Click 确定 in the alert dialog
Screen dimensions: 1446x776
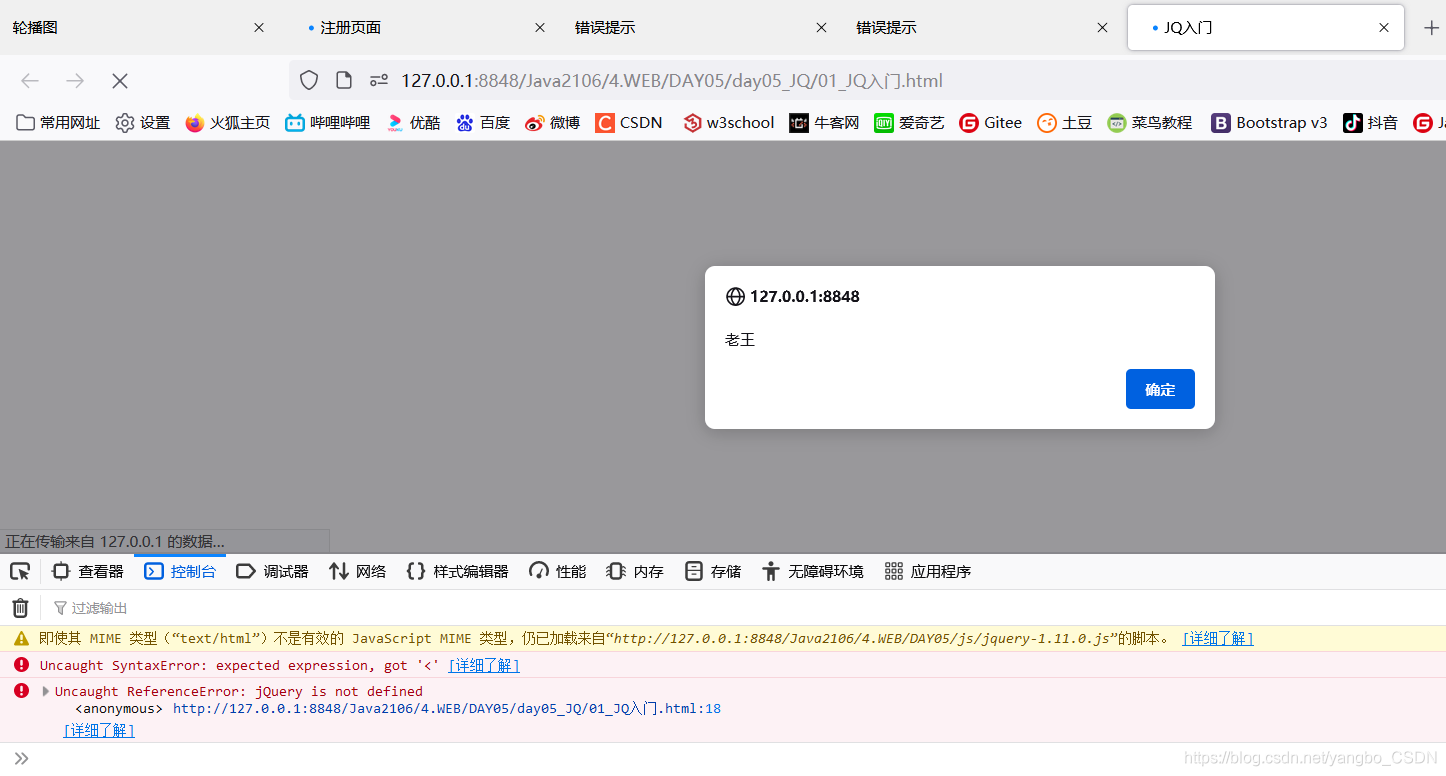click(1160, 389)
